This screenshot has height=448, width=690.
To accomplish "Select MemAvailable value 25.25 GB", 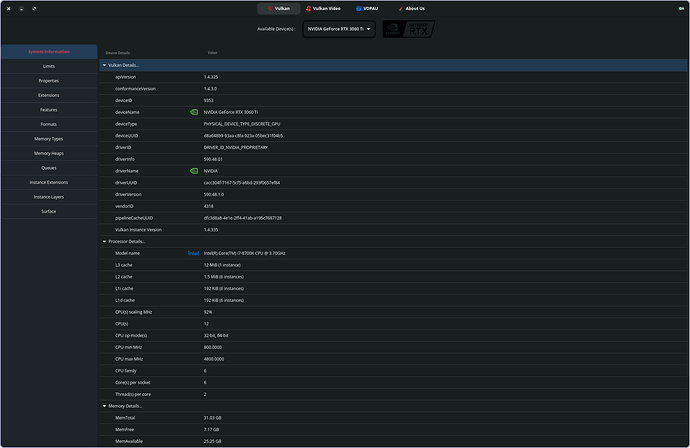I will coord(212,441).
